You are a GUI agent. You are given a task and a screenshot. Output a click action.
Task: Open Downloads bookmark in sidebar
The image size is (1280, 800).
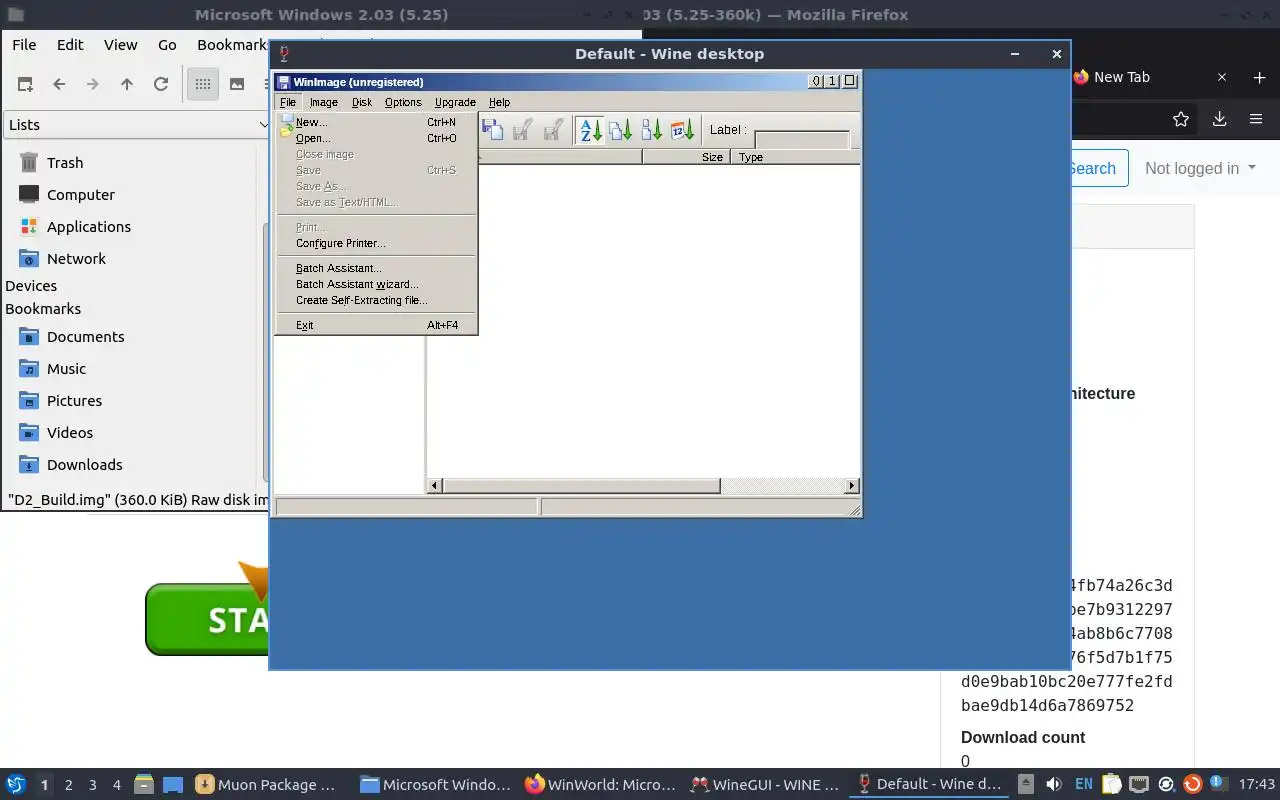click(84, 465)
